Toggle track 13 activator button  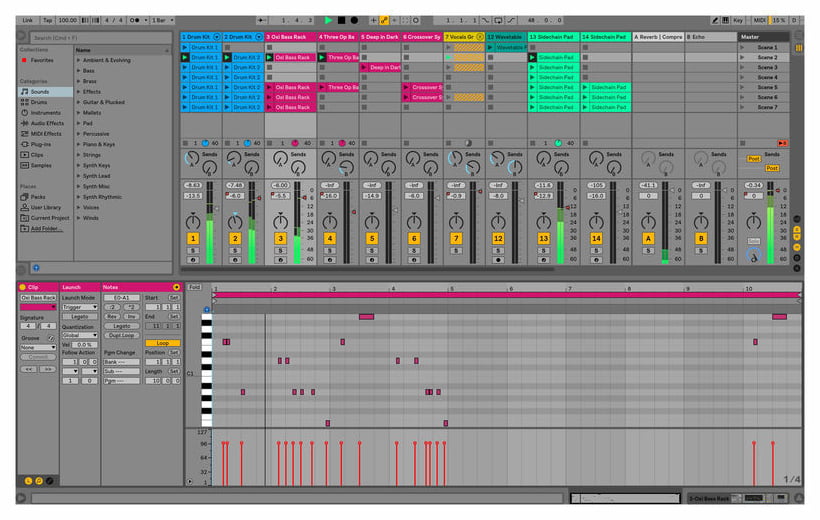pyautogui.click(x=543, y=239)
